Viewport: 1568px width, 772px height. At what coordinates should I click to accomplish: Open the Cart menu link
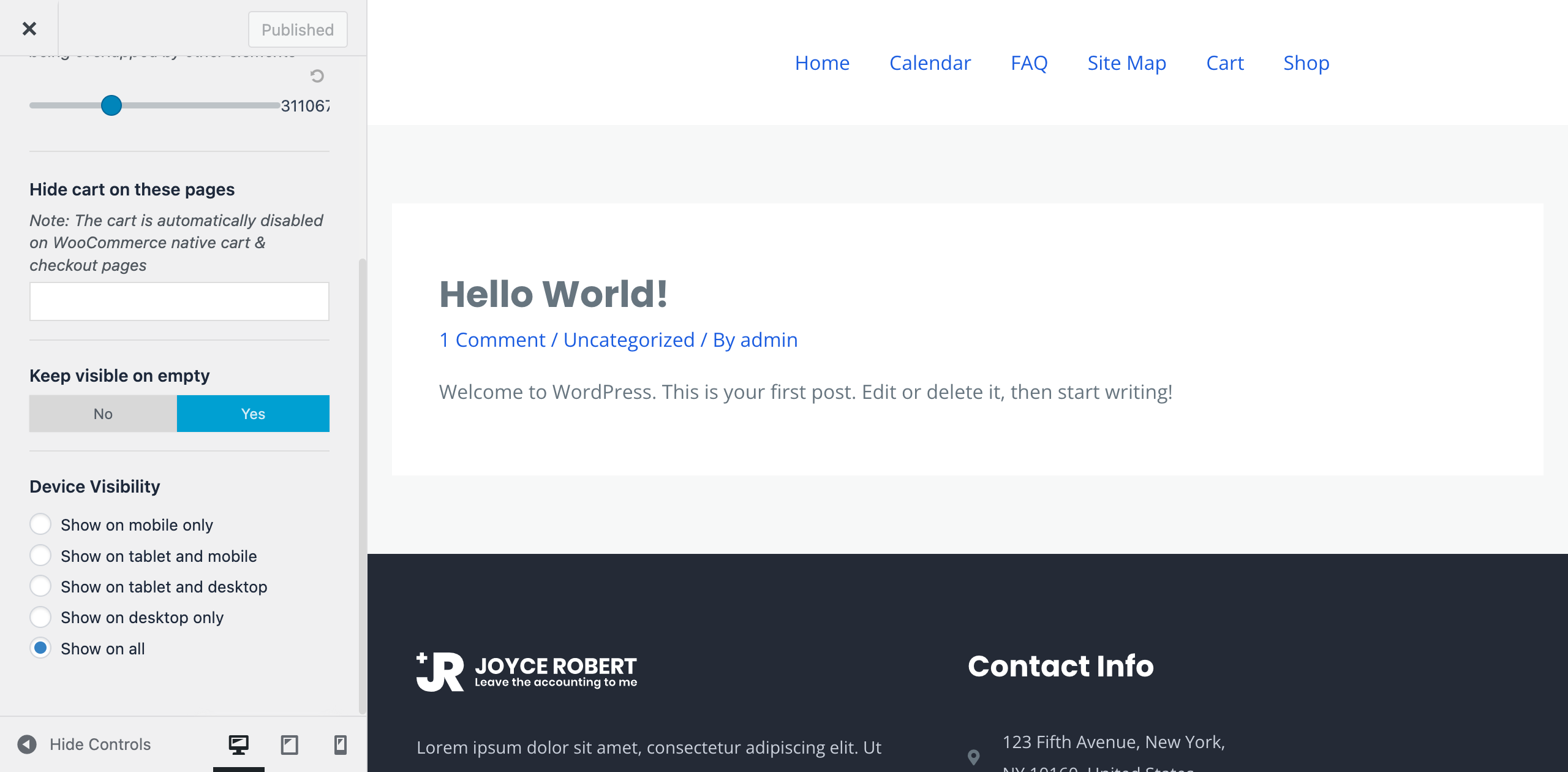[1225, 62]
